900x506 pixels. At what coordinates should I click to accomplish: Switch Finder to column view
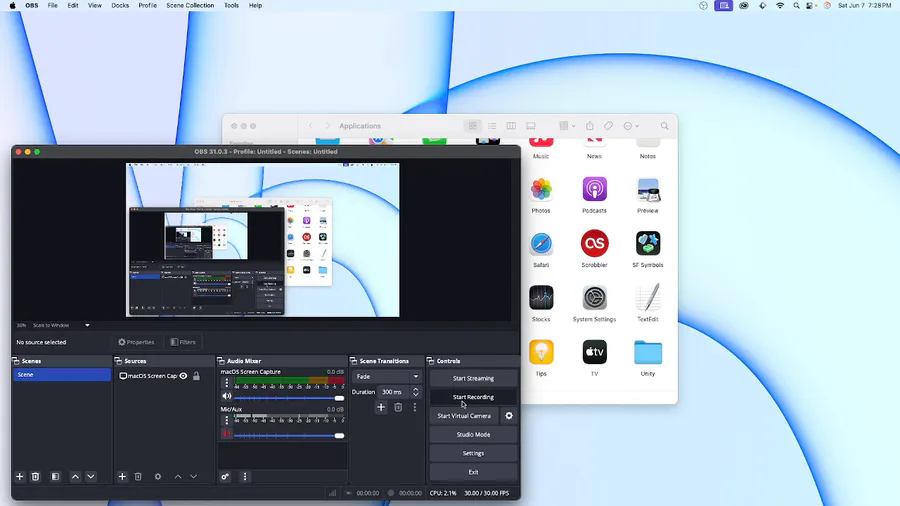(511, 126)
